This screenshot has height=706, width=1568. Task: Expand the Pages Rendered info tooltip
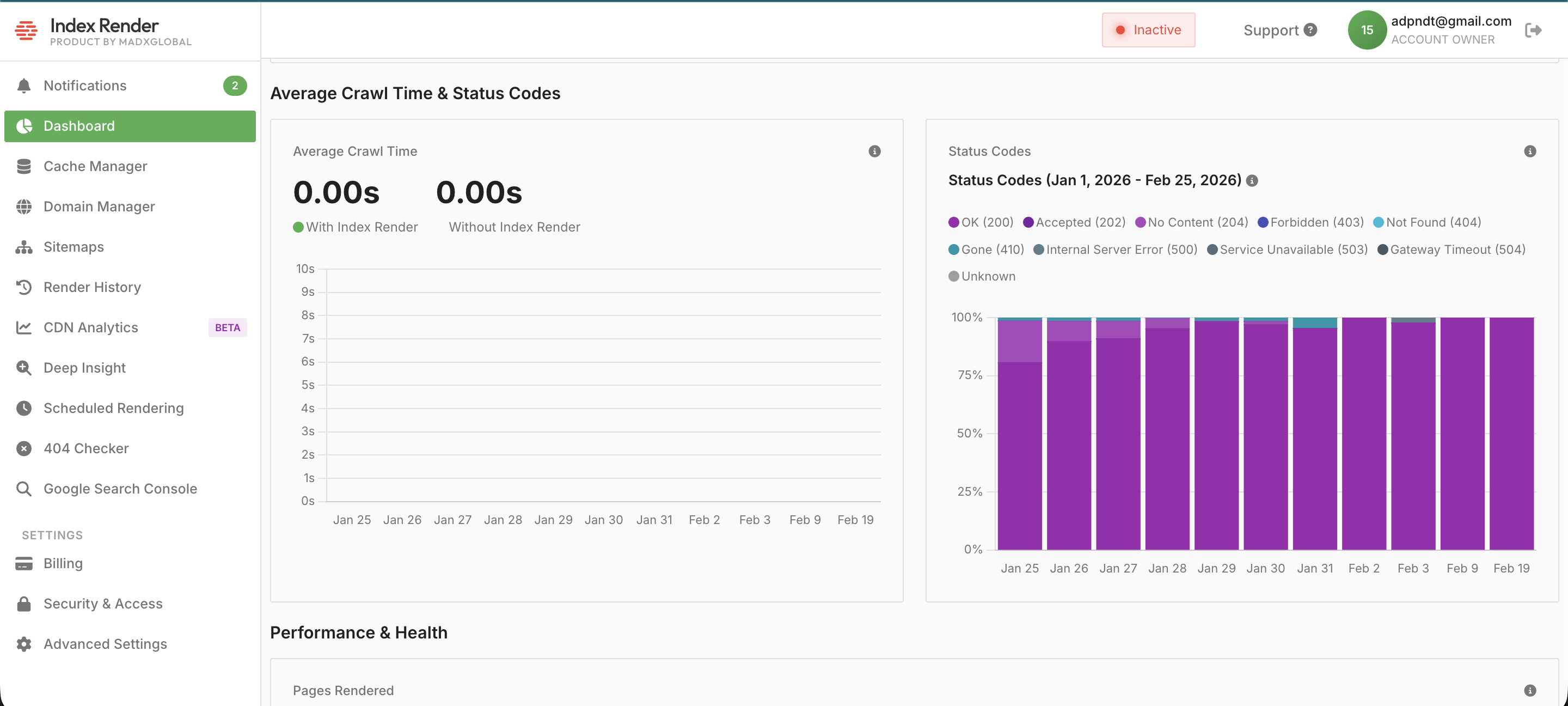pyautogui.click(x=1530, y=690)
